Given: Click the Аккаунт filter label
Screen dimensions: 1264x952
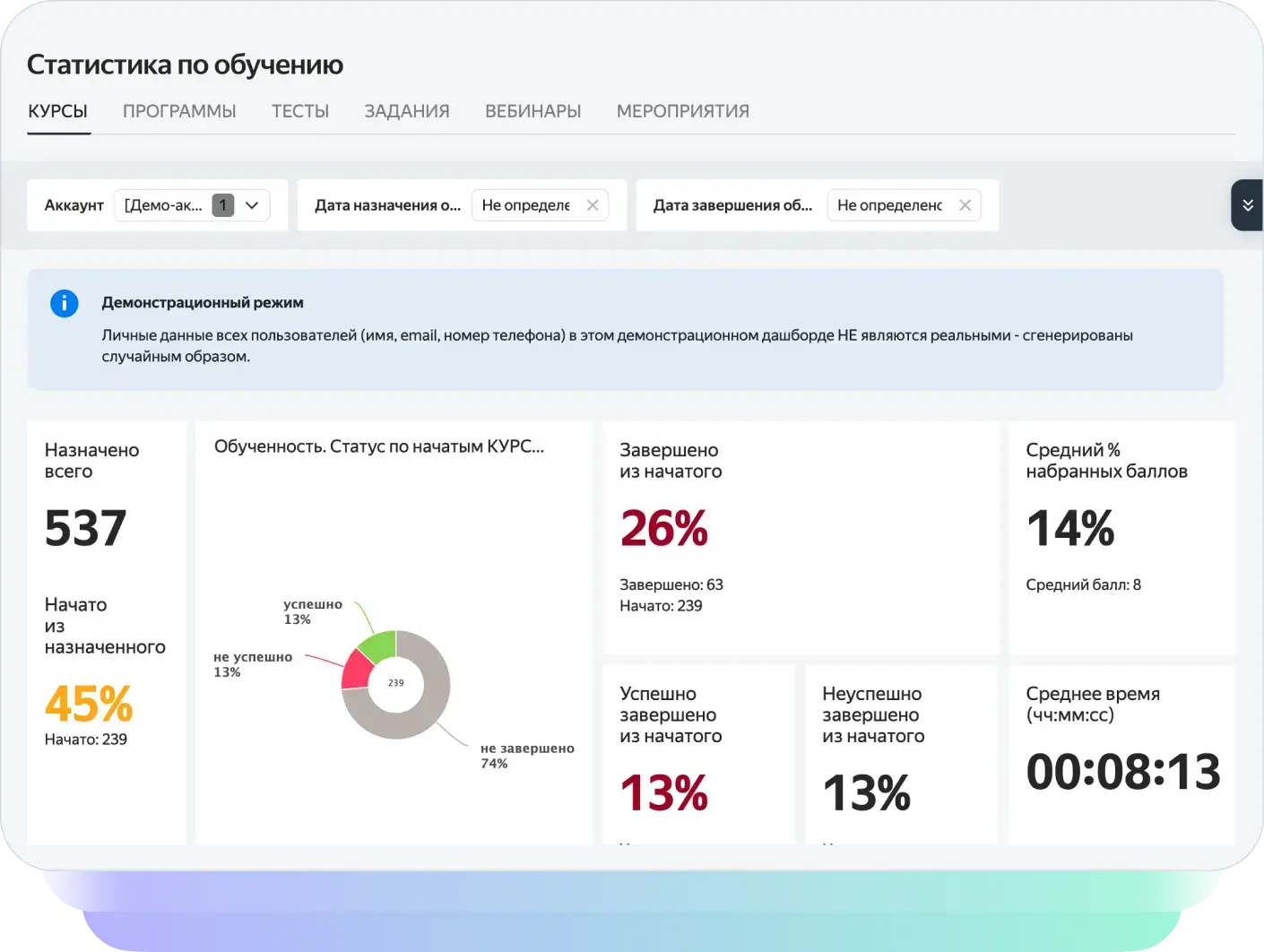Looking at the screenshot, I should [x=74, y=205].
